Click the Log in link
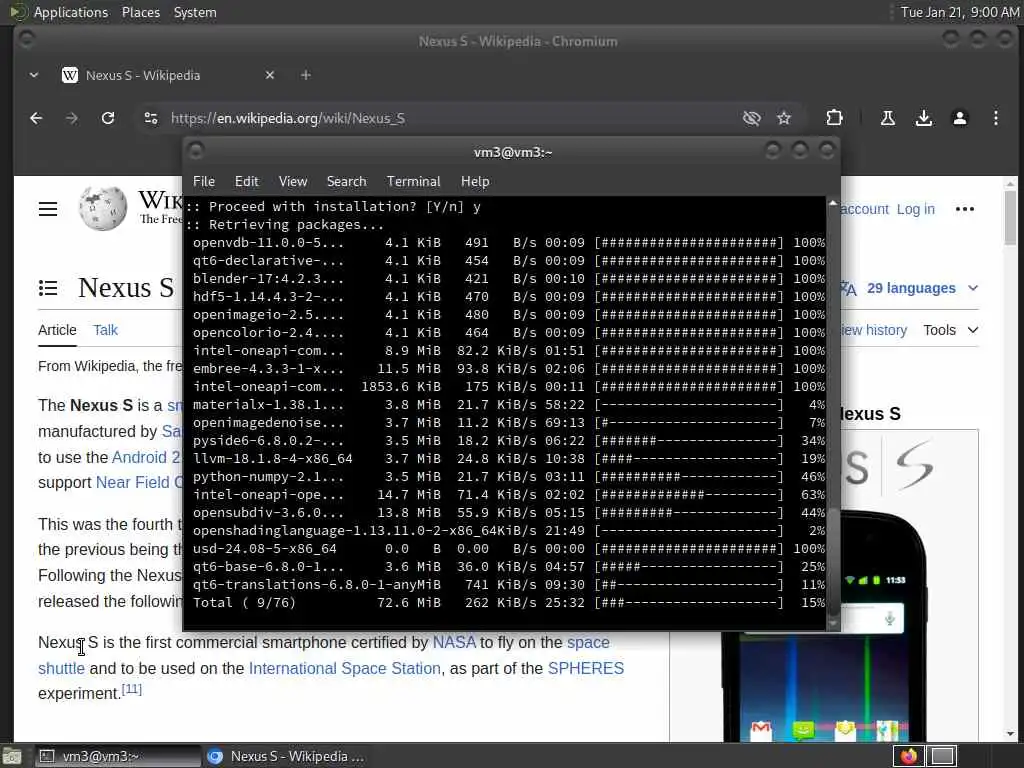The image size is (1024, 768). coord(915,209)
